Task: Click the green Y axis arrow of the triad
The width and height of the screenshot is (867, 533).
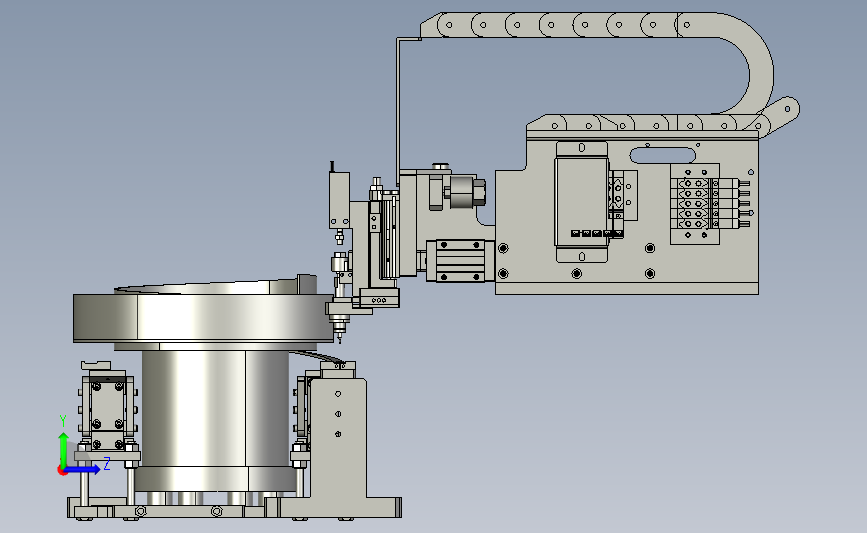Action: click(x=63, y=449)
